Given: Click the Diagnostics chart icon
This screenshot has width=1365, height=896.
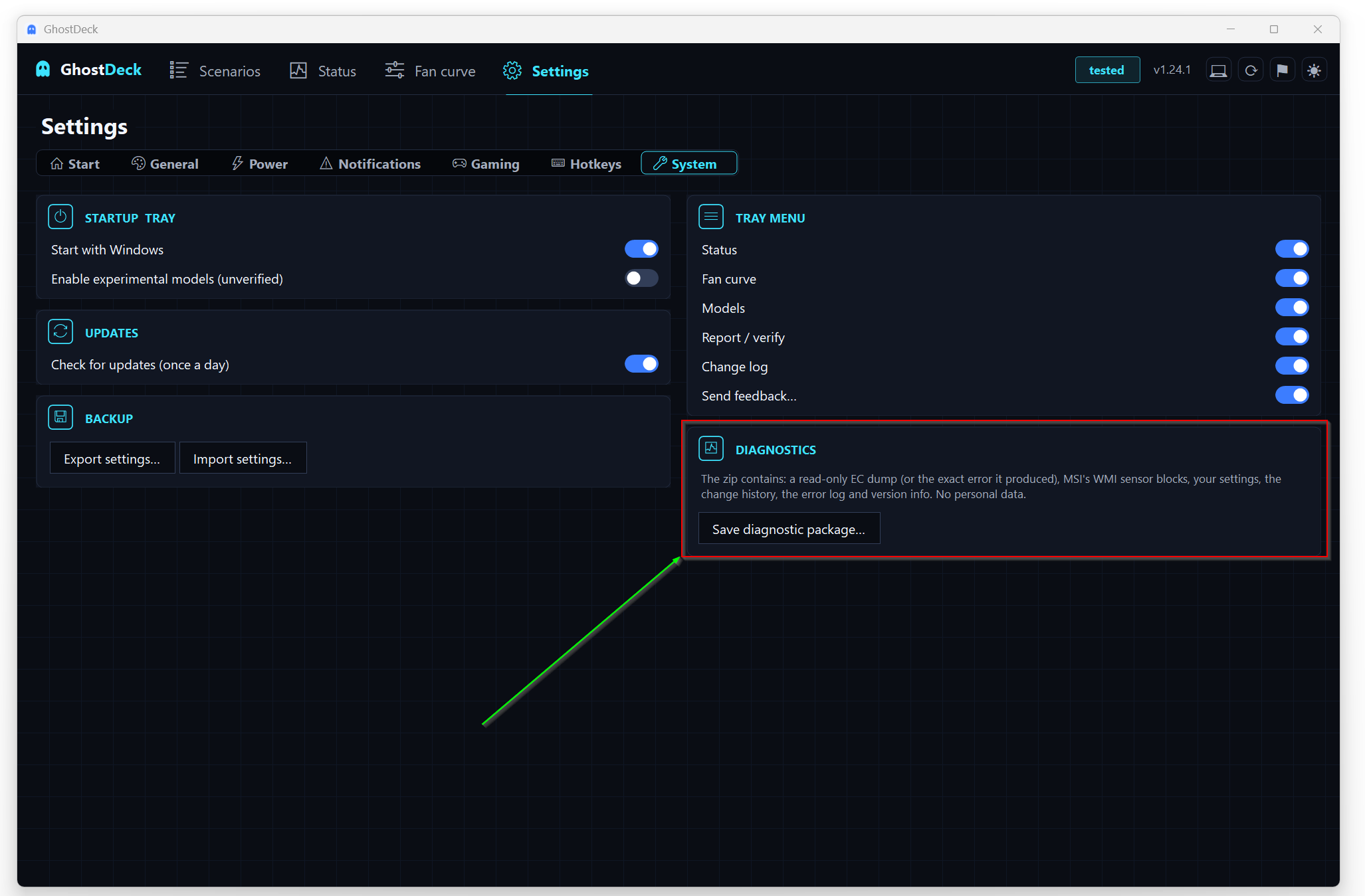Looking at the screenshot, I should (711, 449).
